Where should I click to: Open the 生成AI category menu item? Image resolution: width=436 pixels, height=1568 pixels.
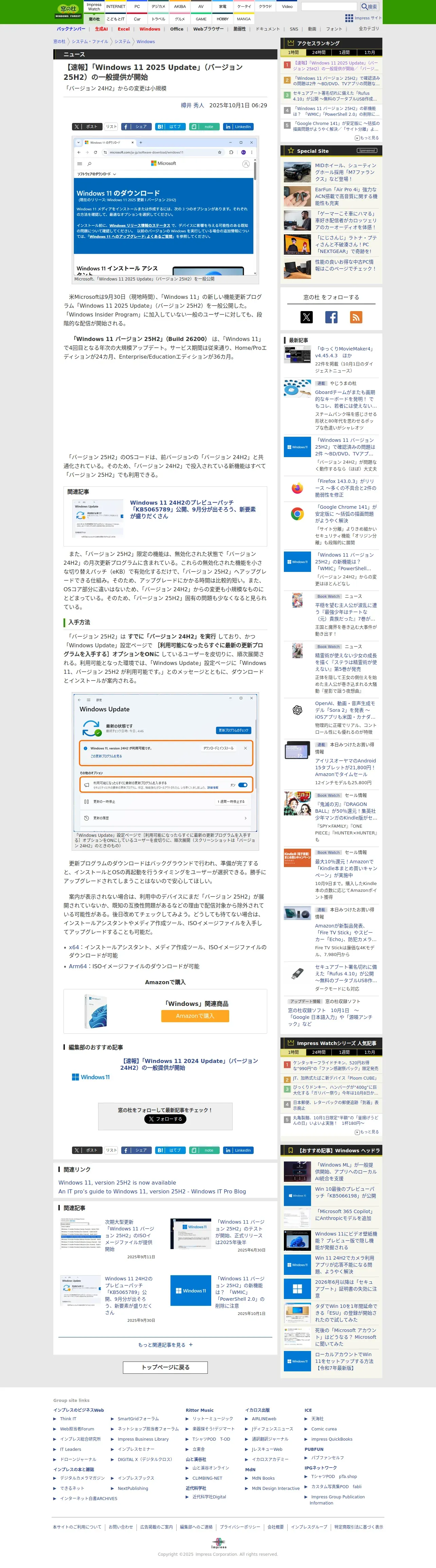pyautogui.click(x=101, y=29)
